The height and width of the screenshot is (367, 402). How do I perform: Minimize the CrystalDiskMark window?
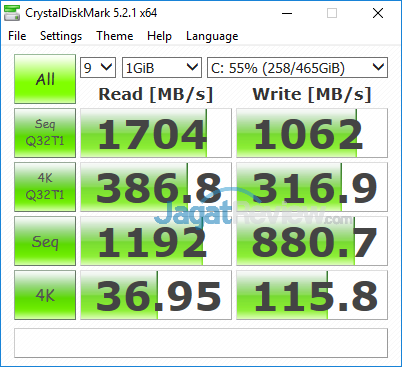coord(287,14)
